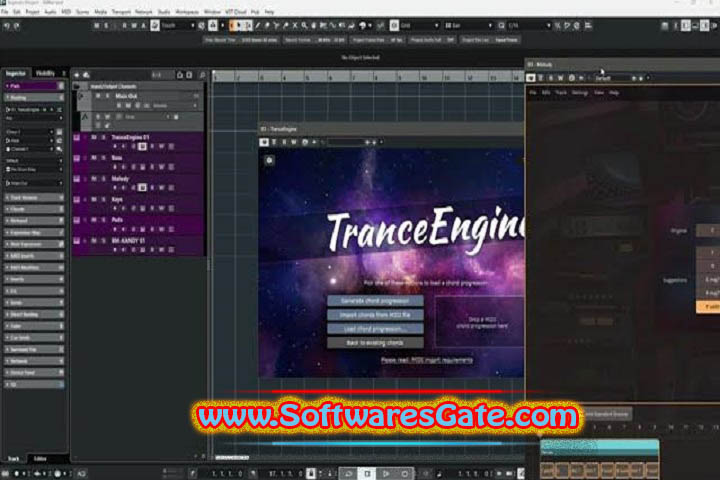Open the snap type Grid dropdown
The width and height of the screenshot is (720, 480).
point(420,26)
